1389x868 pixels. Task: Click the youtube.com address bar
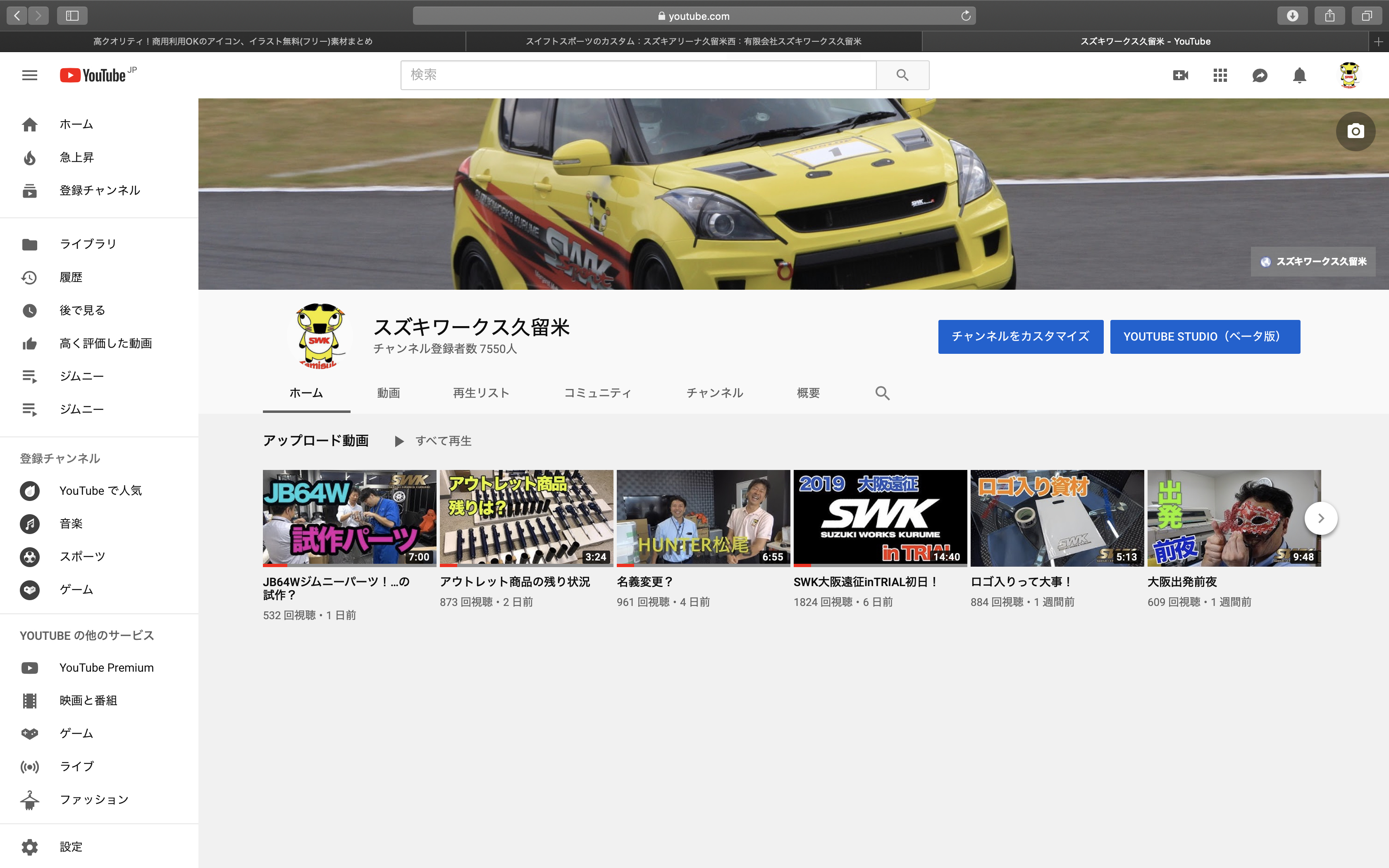pos(694,16)
